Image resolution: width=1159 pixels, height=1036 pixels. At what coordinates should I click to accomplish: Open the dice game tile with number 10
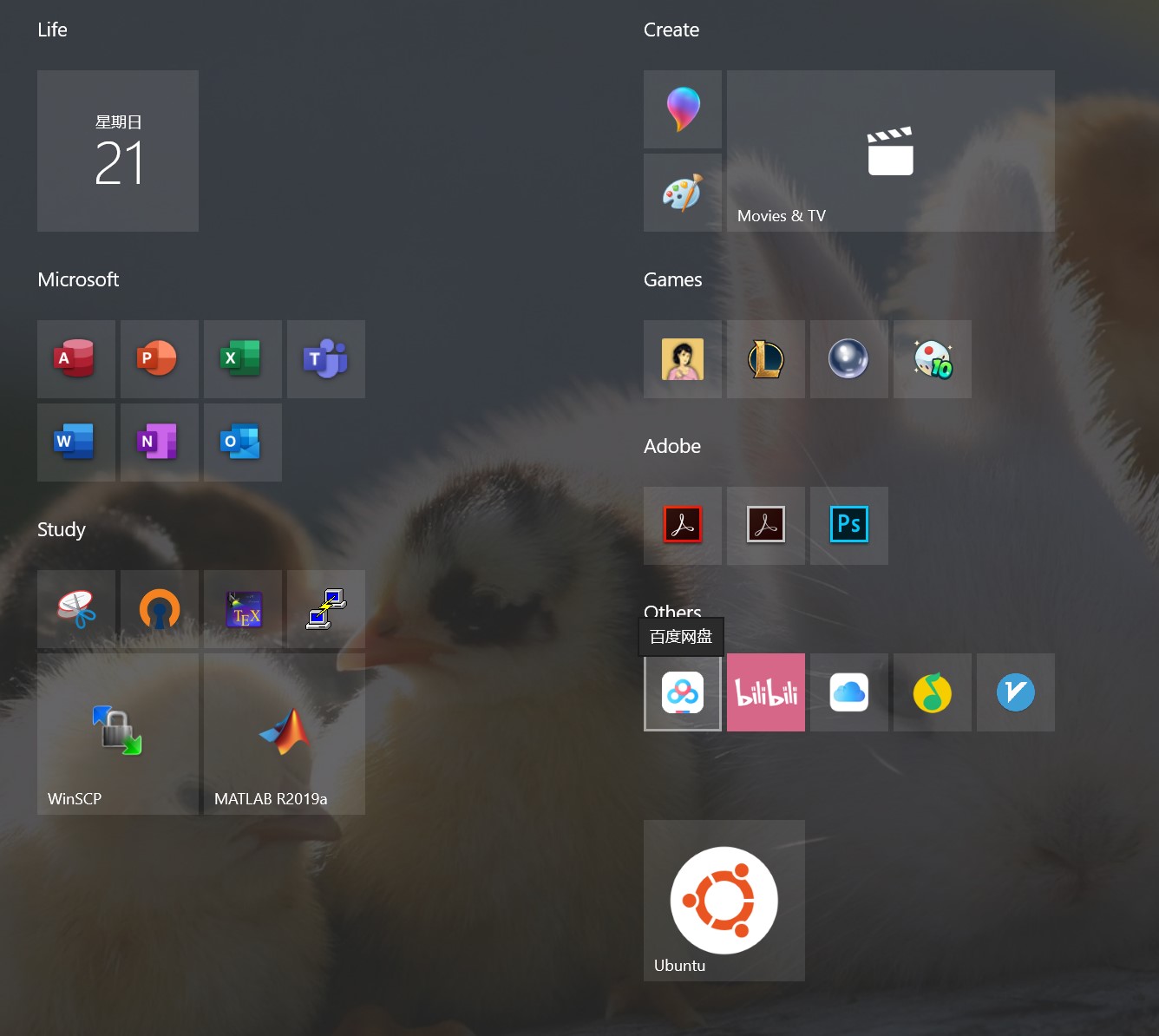click(933, 359)
